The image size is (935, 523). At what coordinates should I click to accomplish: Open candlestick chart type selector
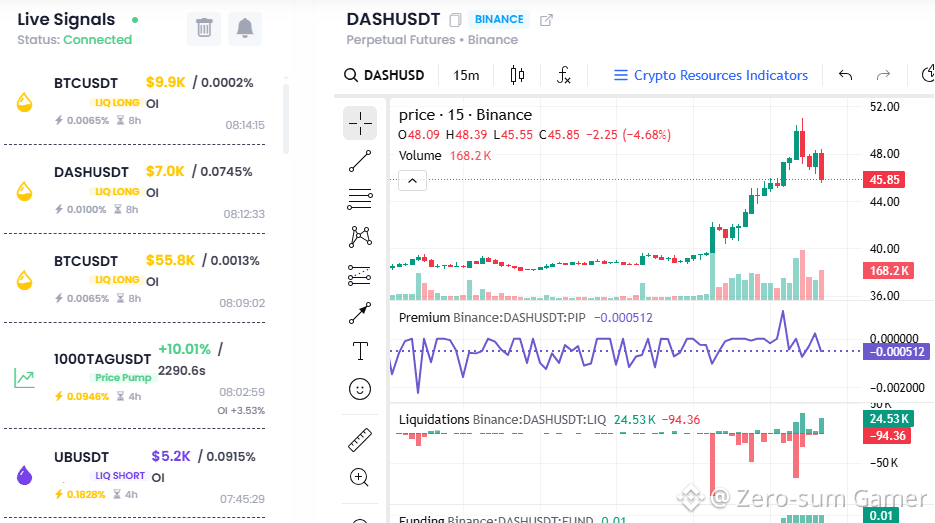[x=517, y=75]
